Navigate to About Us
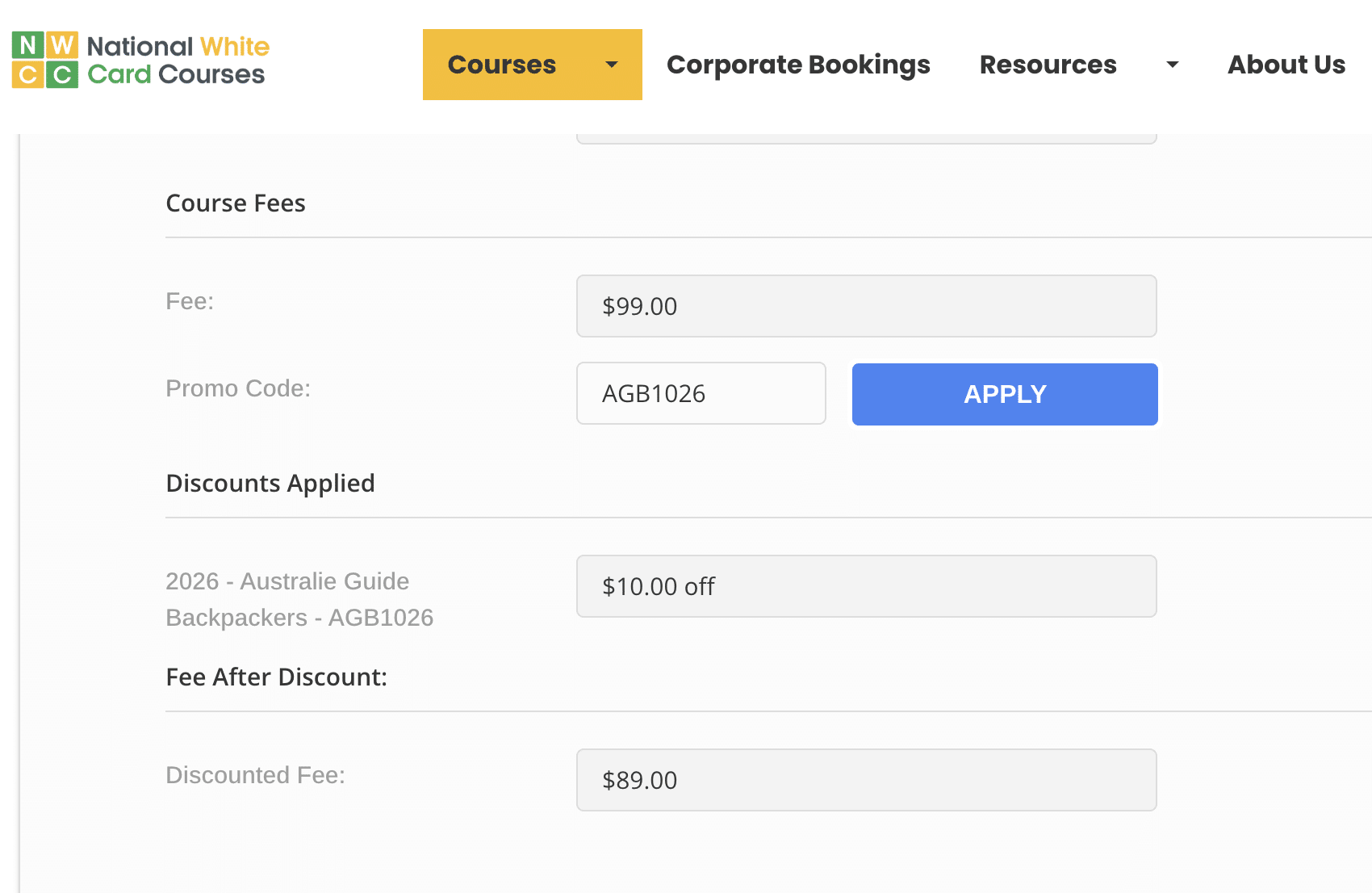Screen dimensions: 1372x893 pos(1286,65)
